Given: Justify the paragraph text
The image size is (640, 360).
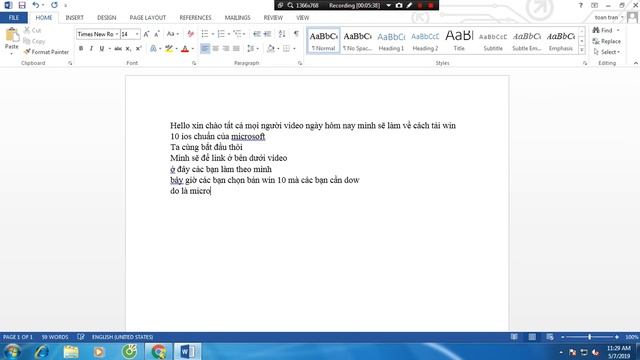Looking at the screenshot, I should coord(236,49).
